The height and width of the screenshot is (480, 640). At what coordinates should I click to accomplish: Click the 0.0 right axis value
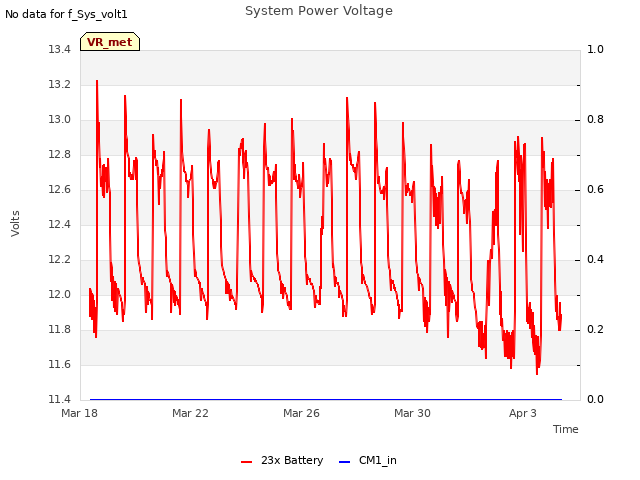coord(595,400)
